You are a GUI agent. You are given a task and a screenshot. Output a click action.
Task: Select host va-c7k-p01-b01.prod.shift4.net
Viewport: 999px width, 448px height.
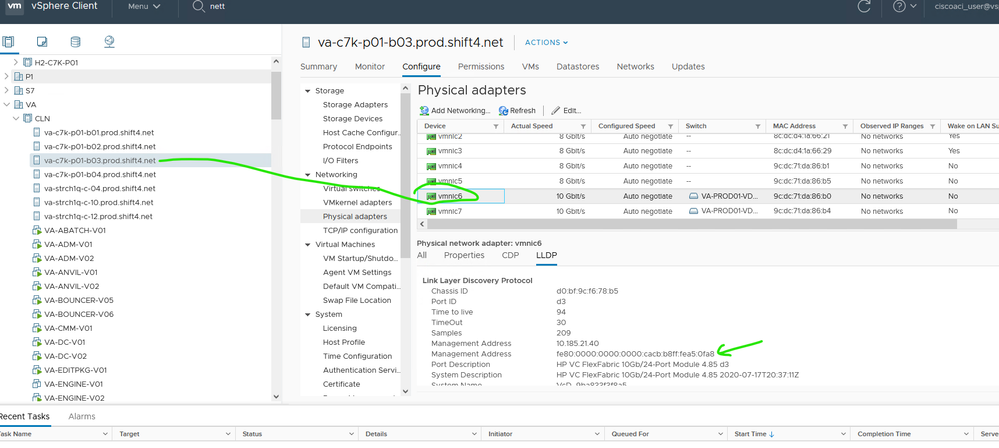pyautogui.click(x=99, y=133)
